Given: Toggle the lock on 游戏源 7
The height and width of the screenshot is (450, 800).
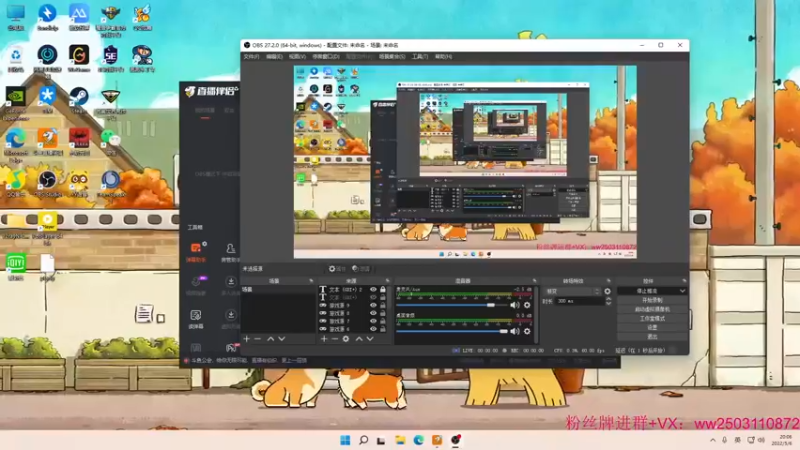Looking at the screenshot, I should click(383, 321).
